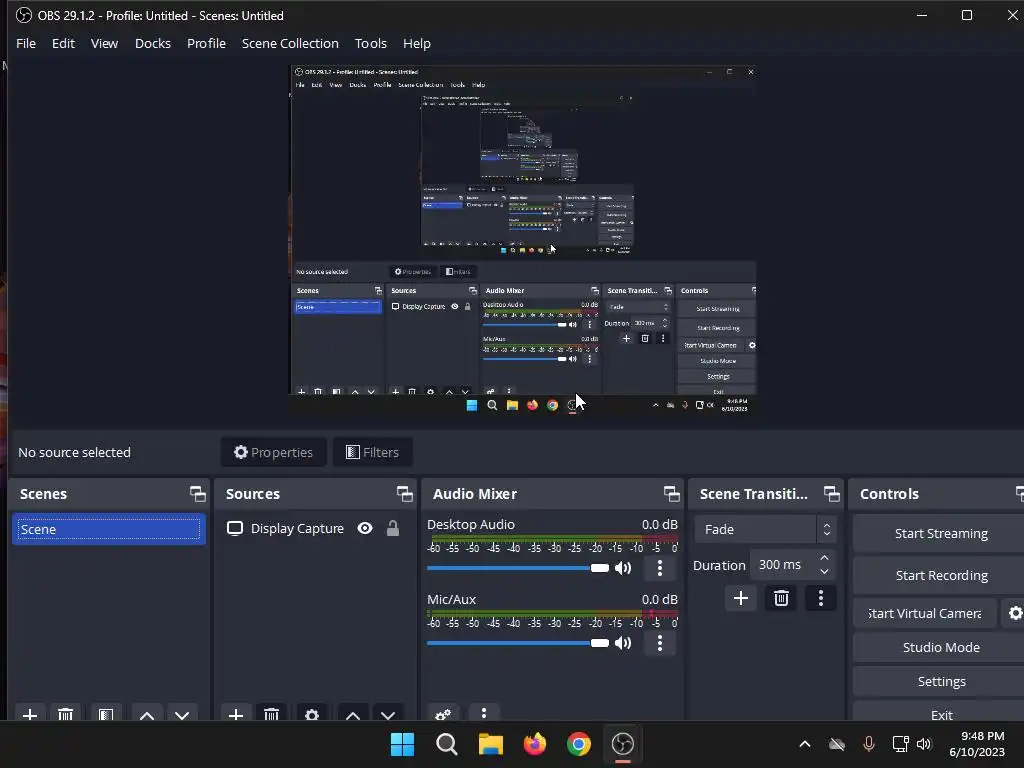Click Display Capture monitor icon in Sources

click(234, 528)
